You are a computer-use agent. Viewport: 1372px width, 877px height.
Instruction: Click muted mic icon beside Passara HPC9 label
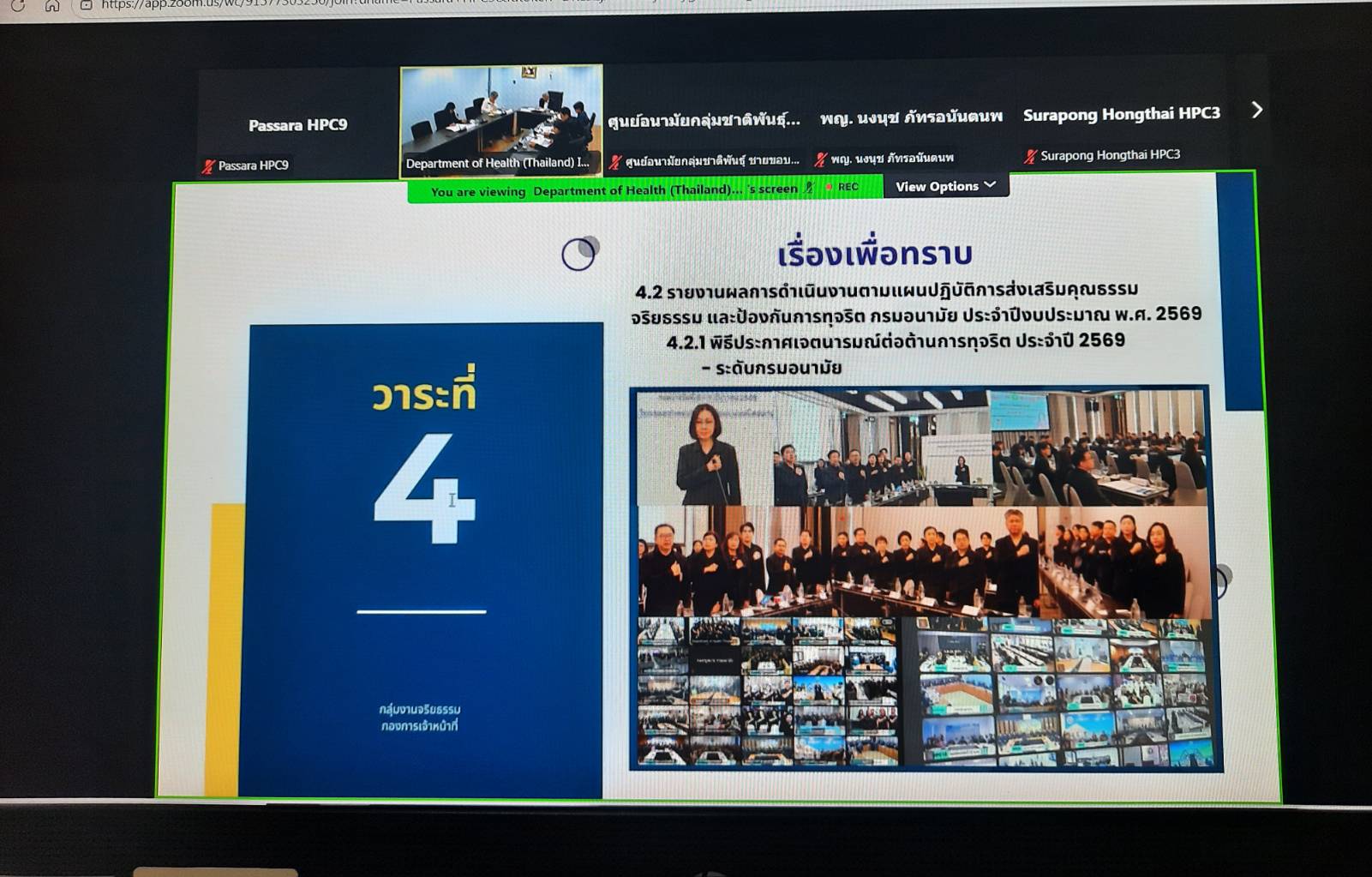tap(208, 166)
